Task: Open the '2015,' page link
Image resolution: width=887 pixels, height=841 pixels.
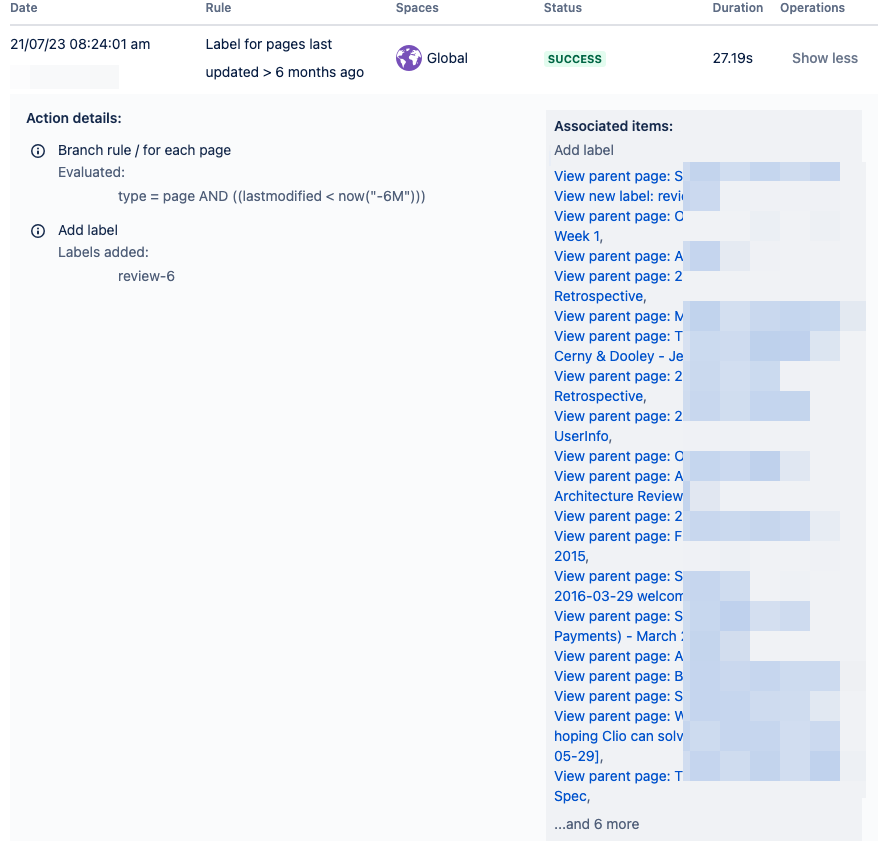Action: [x=571, y=556]
